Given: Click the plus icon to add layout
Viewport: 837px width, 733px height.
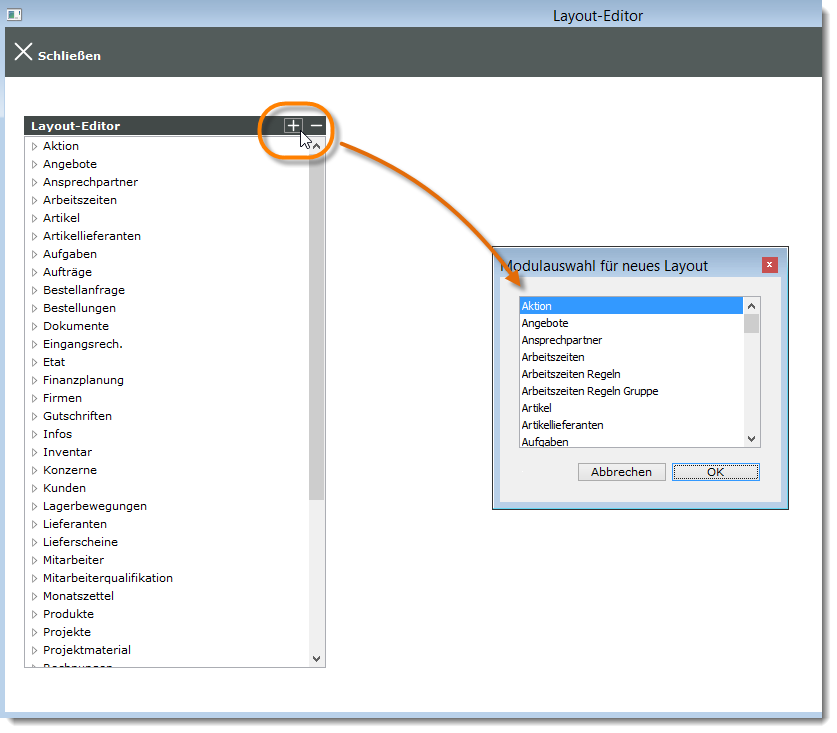Looking at the screenshot, I should click(292, 126).
